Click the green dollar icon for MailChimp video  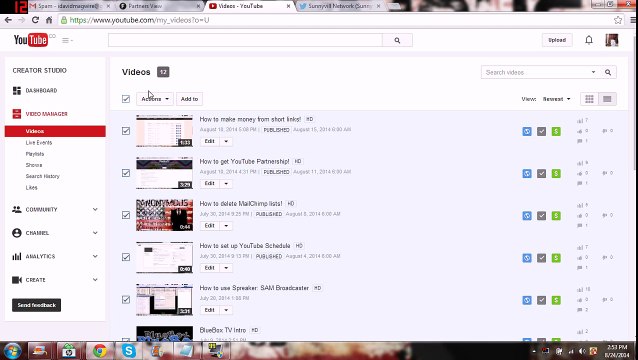click(x=556, y=216)
